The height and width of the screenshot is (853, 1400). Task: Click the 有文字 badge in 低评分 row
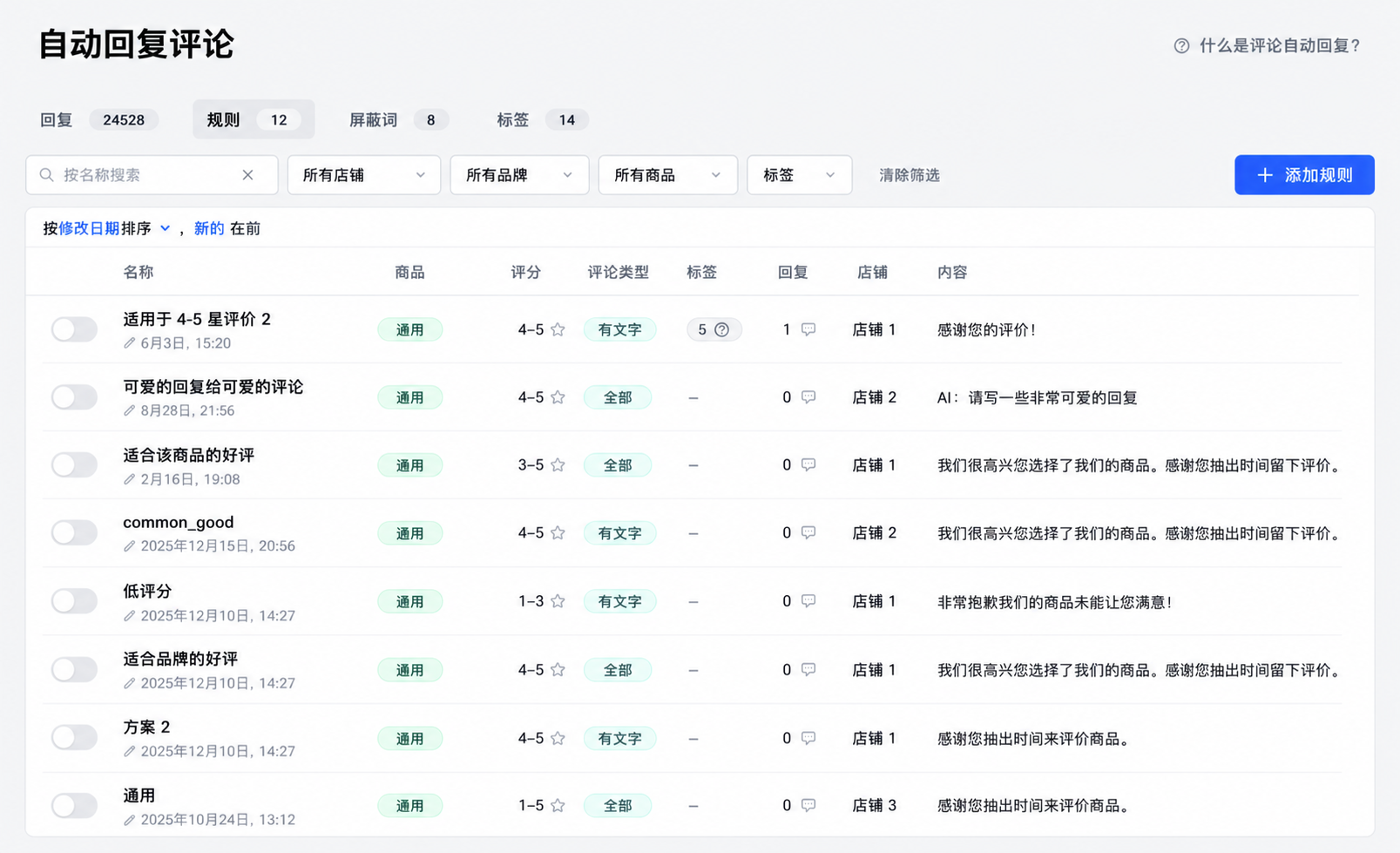coord(619,601)
